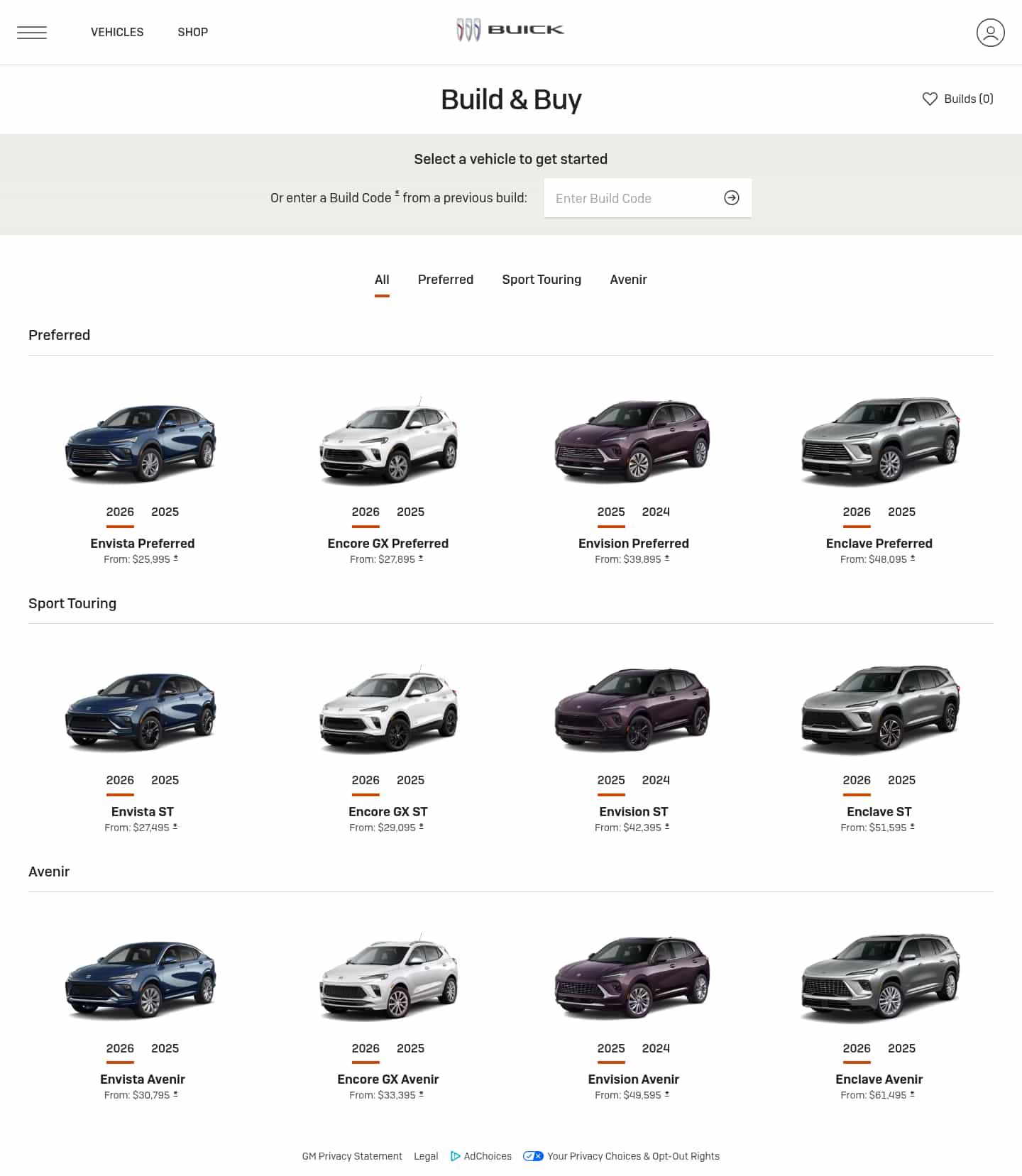Click the Encore GX ST car image
Viewport: 1022px width, 1176px height.
coord(388,710)
